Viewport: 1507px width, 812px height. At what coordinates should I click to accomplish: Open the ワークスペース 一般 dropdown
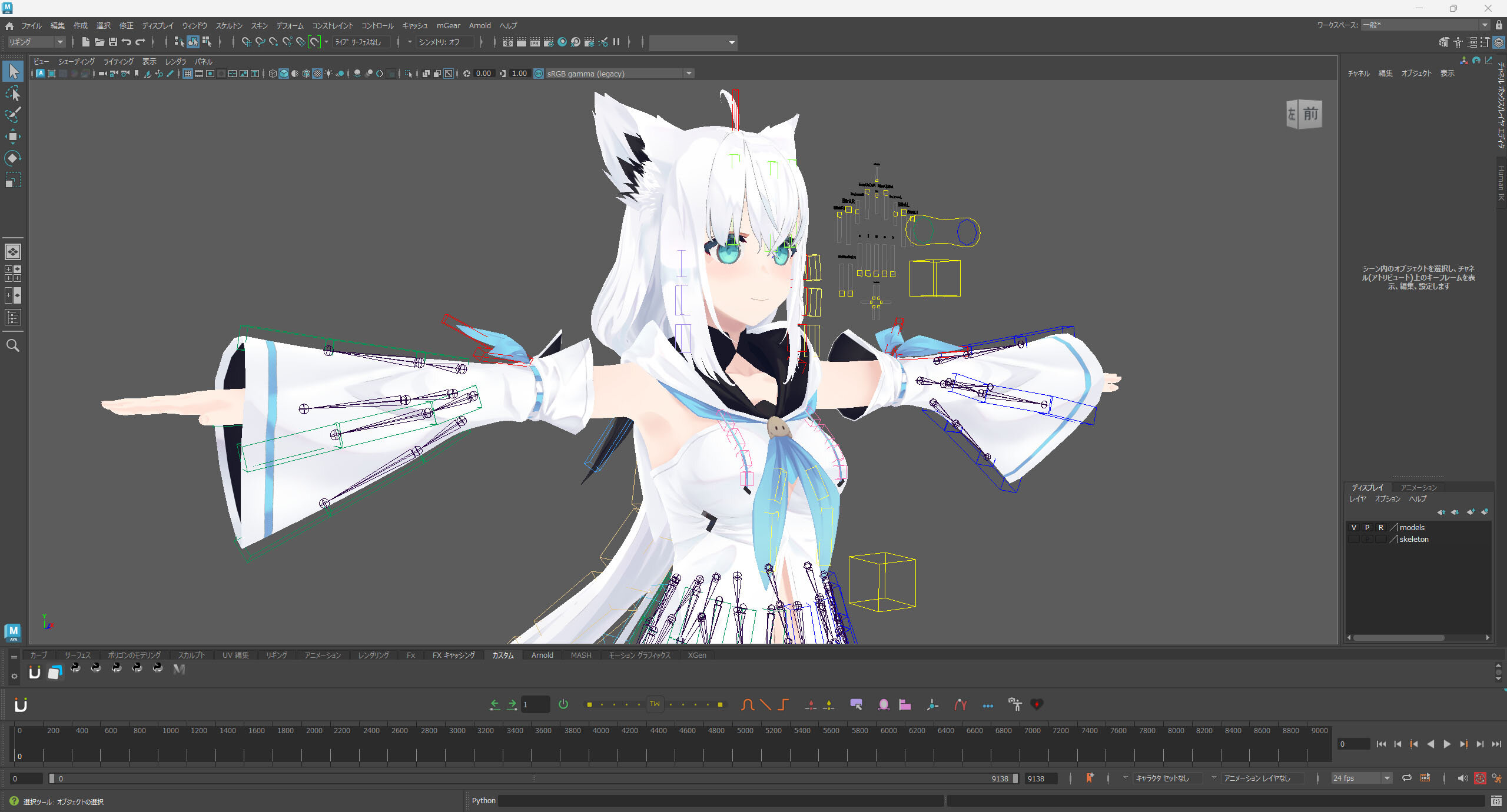pyautogui.click(x=1425, y=25)
